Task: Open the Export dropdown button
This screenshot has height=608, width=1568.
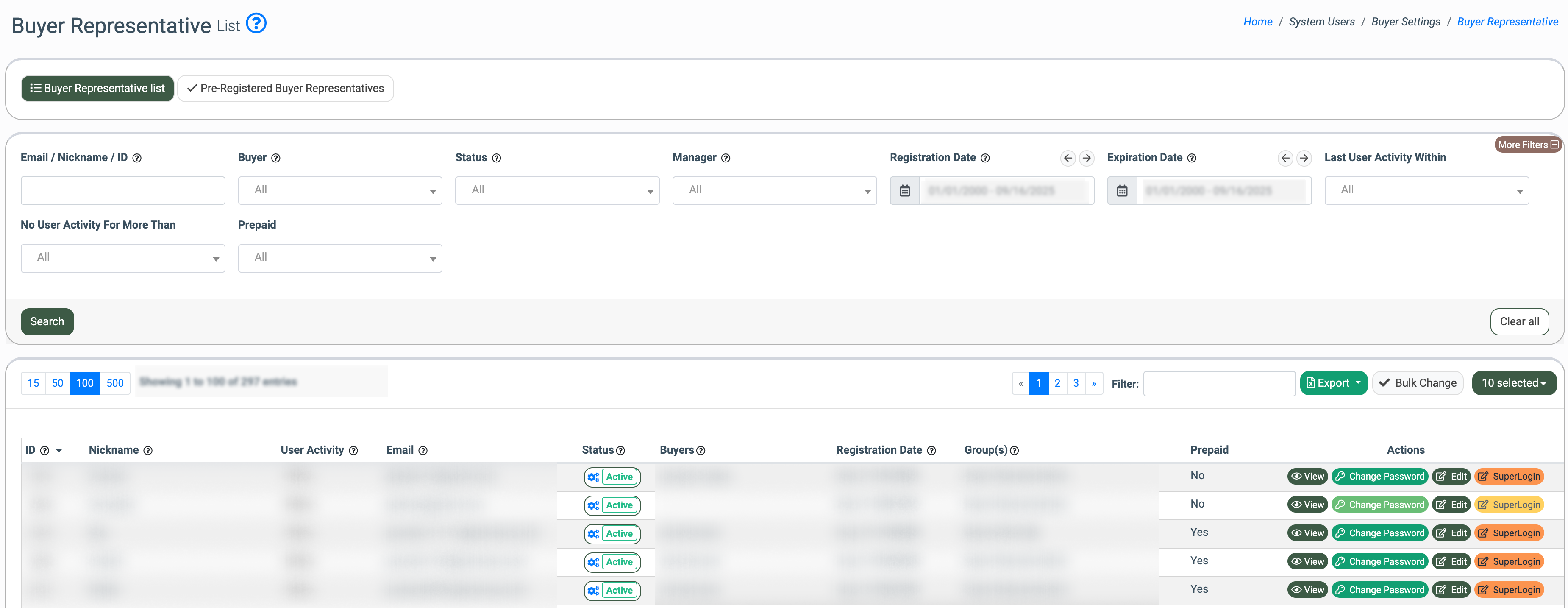Action: point(1333,383)
